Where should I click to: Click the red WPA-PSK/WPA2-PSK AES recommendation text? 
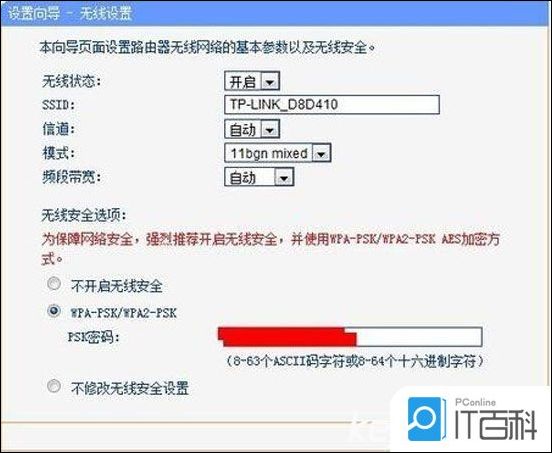point(270,249)
